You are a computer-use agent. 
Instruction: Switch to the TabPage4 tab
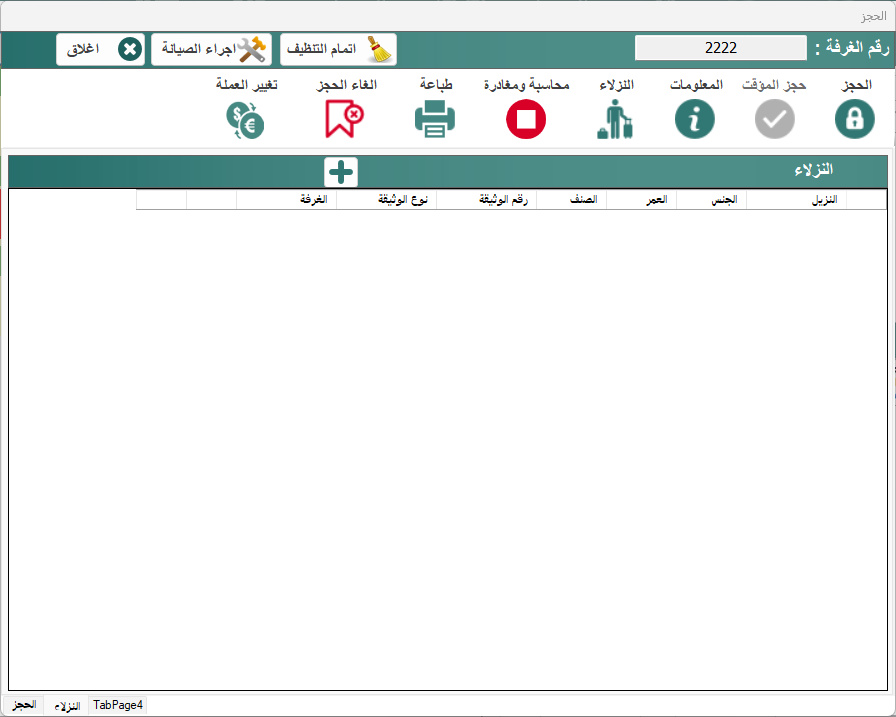pyautogui.click(x=118, y=706)
